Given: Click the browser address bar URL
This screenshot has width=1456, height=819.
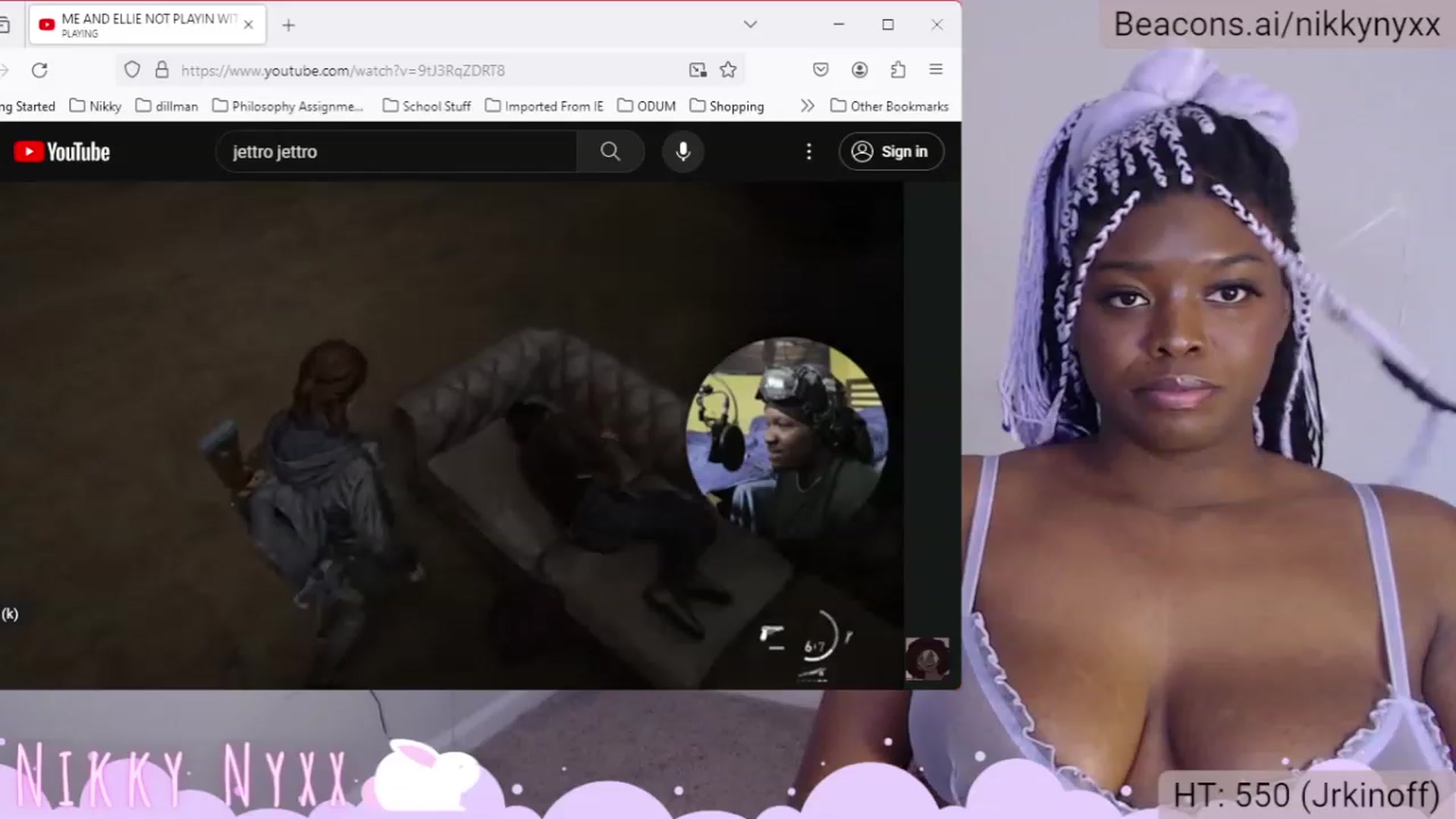Looking at the screenshot, I should pyautogui.click(x=343, y=71).
